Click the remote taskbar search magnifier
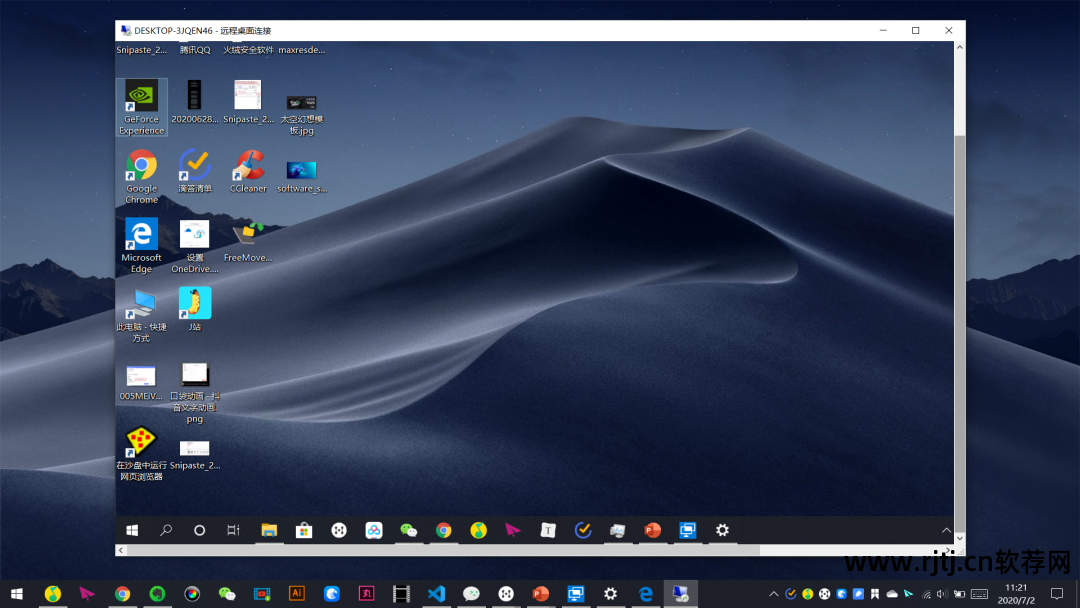This screenshot has width=1080, height=608. pos(166,530)
